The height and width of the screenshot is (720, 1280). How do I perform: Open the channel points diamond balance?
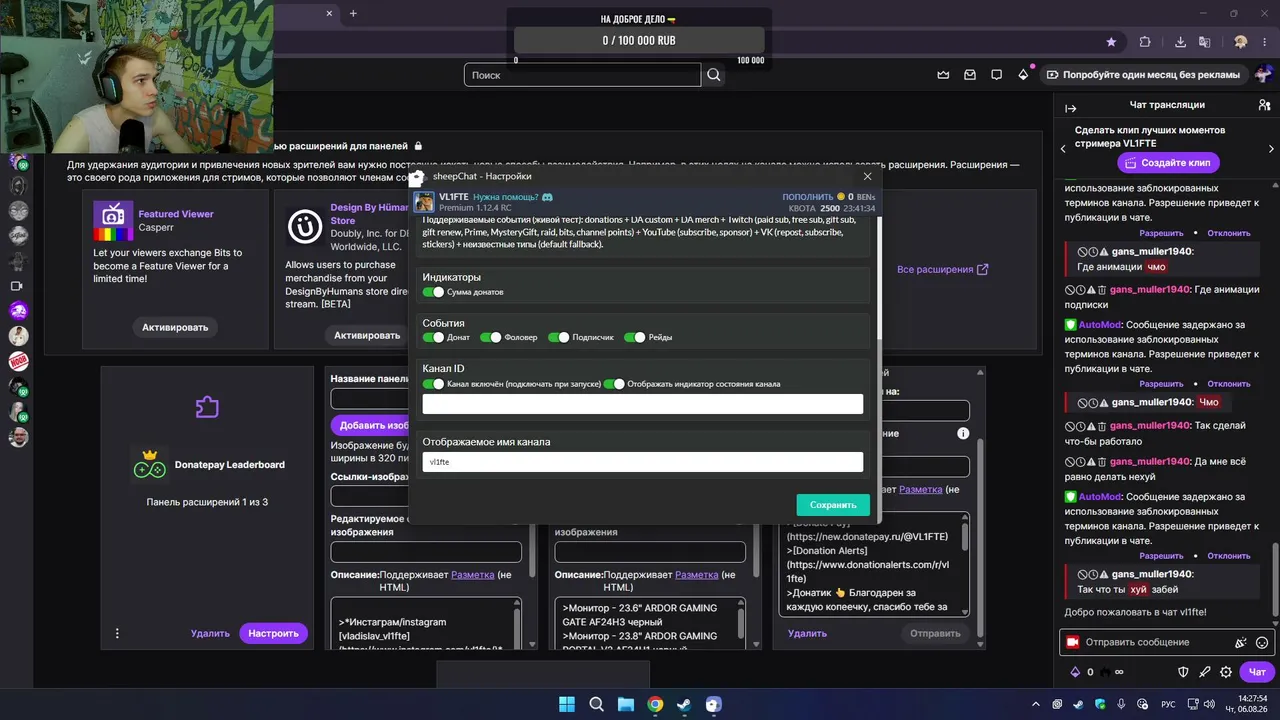tap(1084, 672)
